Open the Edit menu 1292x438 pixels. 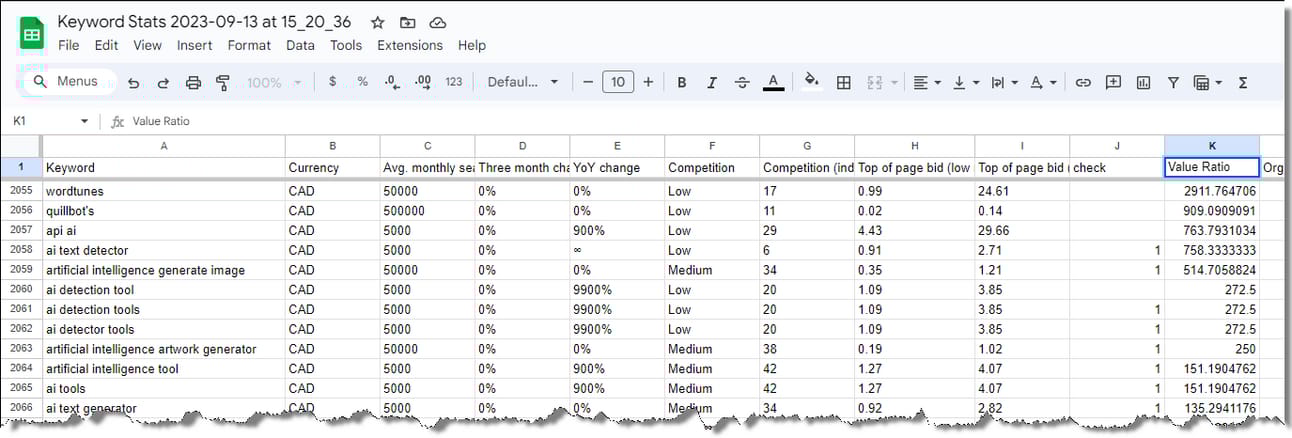[106, 45]
